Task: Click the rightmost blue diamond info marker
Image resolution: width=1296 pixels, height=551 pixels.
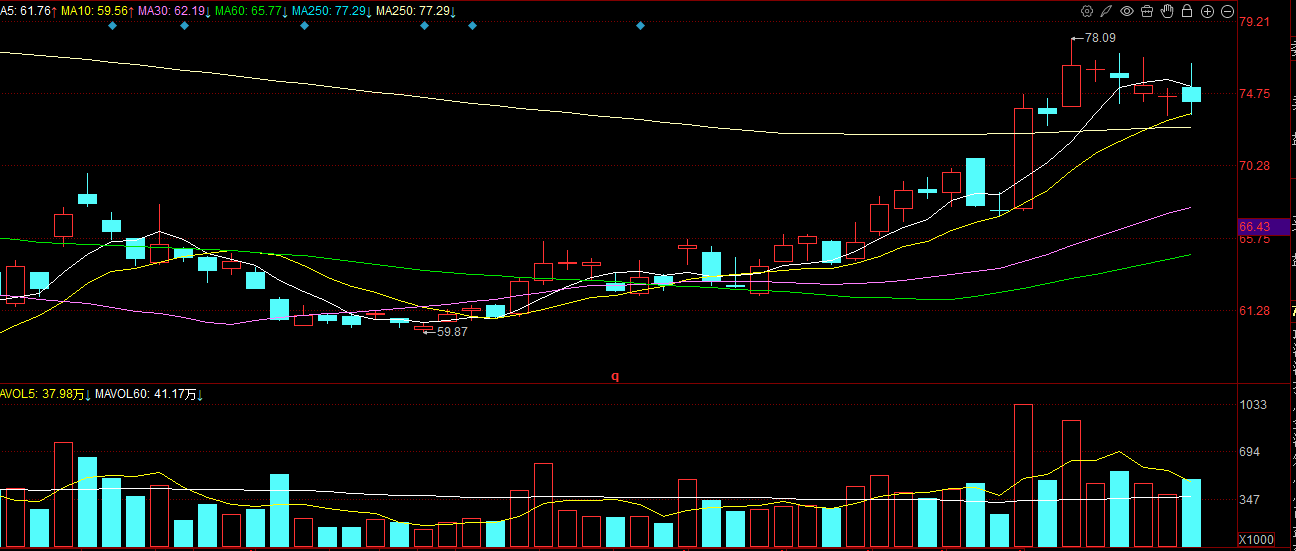Action: pyautogui.click(x=640, y=25)
